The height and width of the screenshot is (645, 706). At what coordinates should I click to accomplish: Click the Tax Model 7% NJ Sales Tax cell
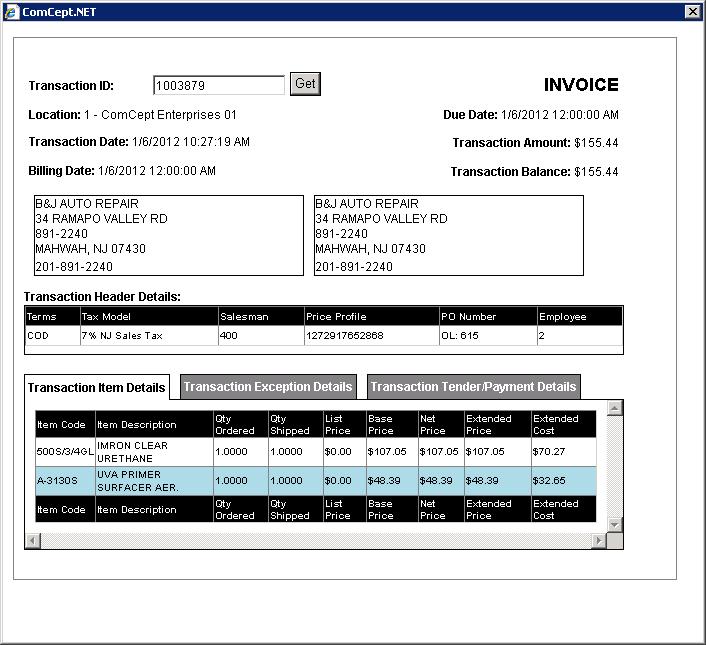point(148,336)
